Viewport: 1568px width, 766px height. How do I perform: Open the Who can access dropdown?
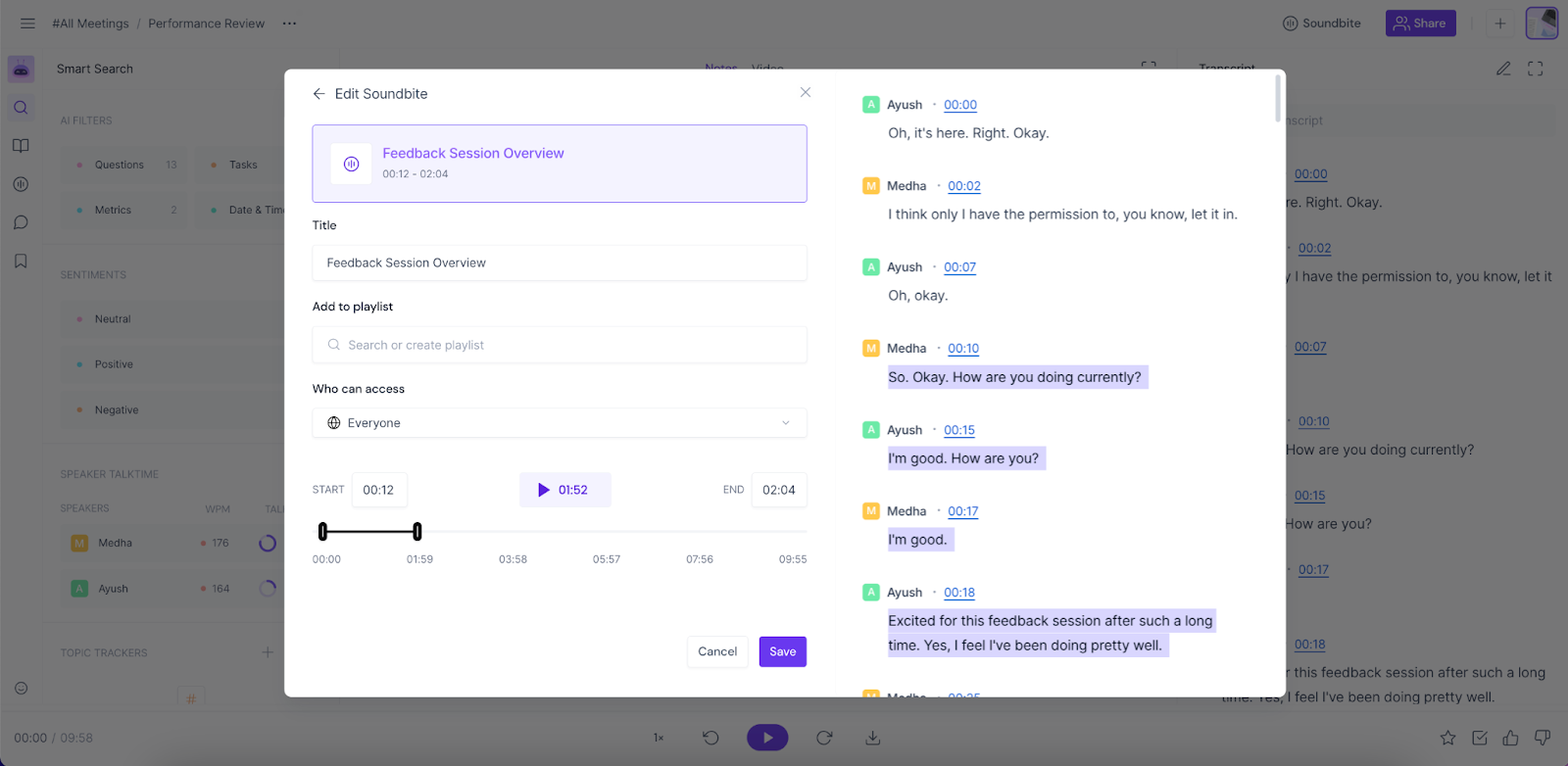click(560, 423)
